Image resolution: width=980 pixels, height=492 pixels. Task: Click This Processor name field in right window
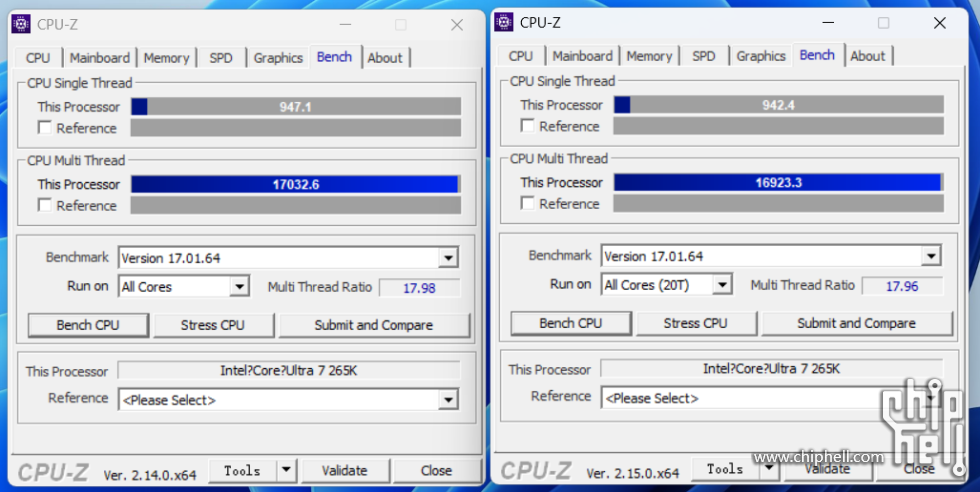[x=772, y=368]
